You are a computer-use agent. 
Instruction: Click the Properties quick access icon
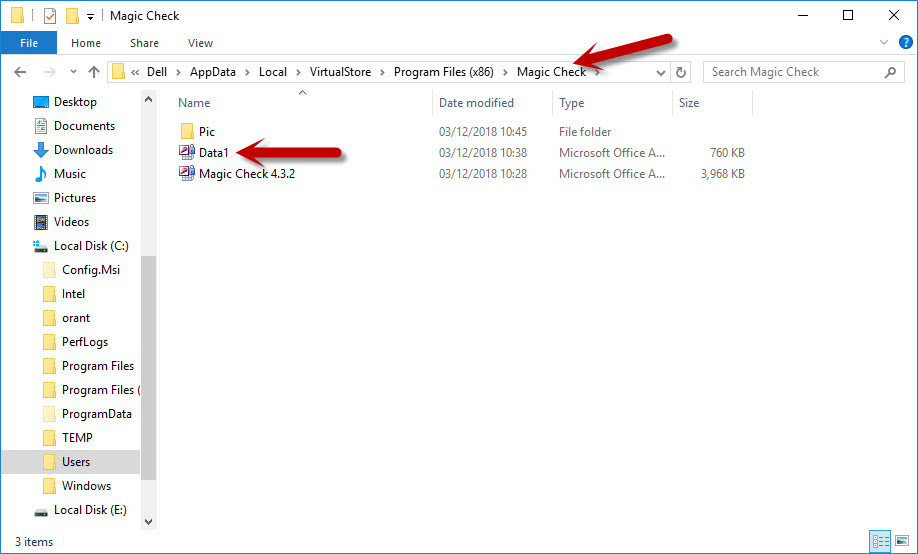[50, 16]
